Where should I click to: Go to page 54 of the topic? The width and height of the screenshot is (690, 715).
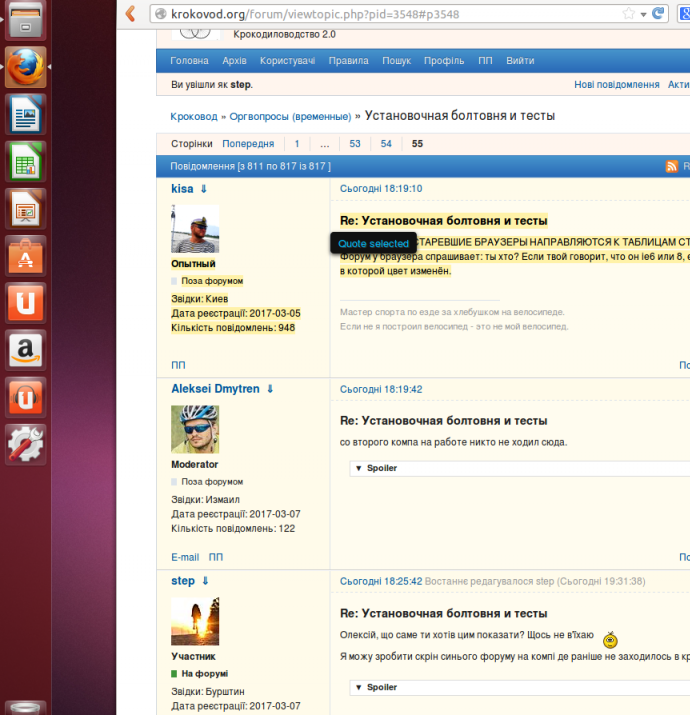point(386,144)
